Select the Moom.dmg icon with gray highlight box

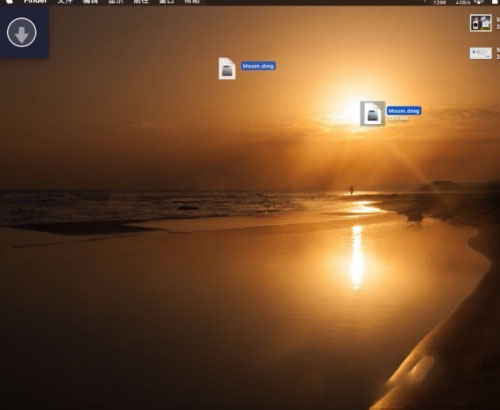[373, 114]
